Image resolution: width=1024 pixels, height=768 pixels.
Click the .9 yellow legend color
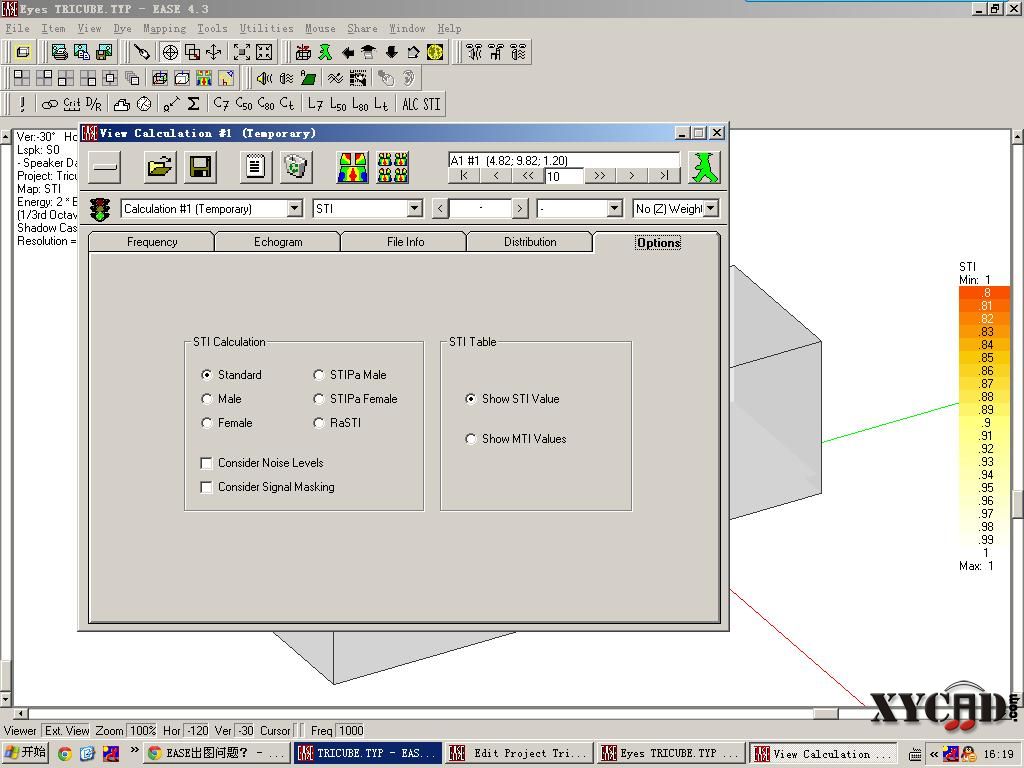click(984, 423)
